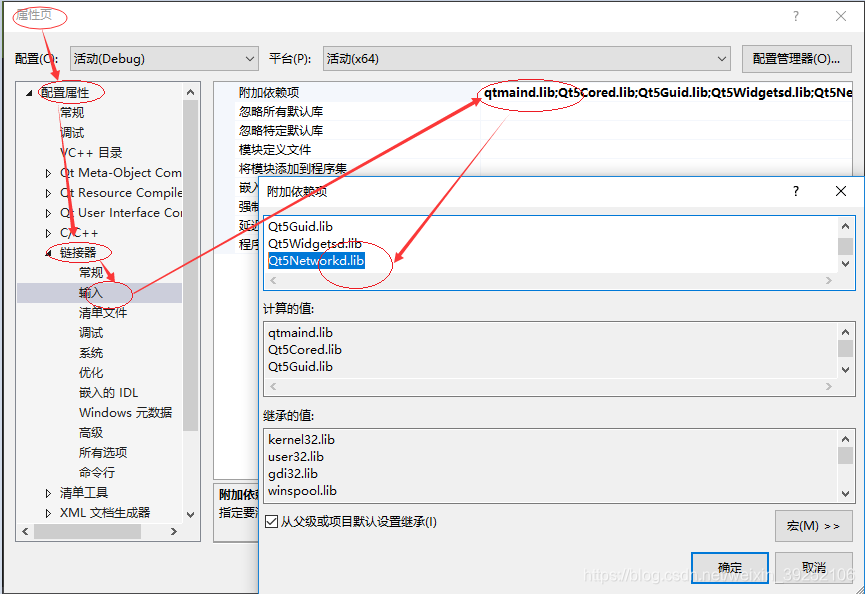Click the 配置管理器(O)... button
Screen dimensions: 865x594
(797, 58)
